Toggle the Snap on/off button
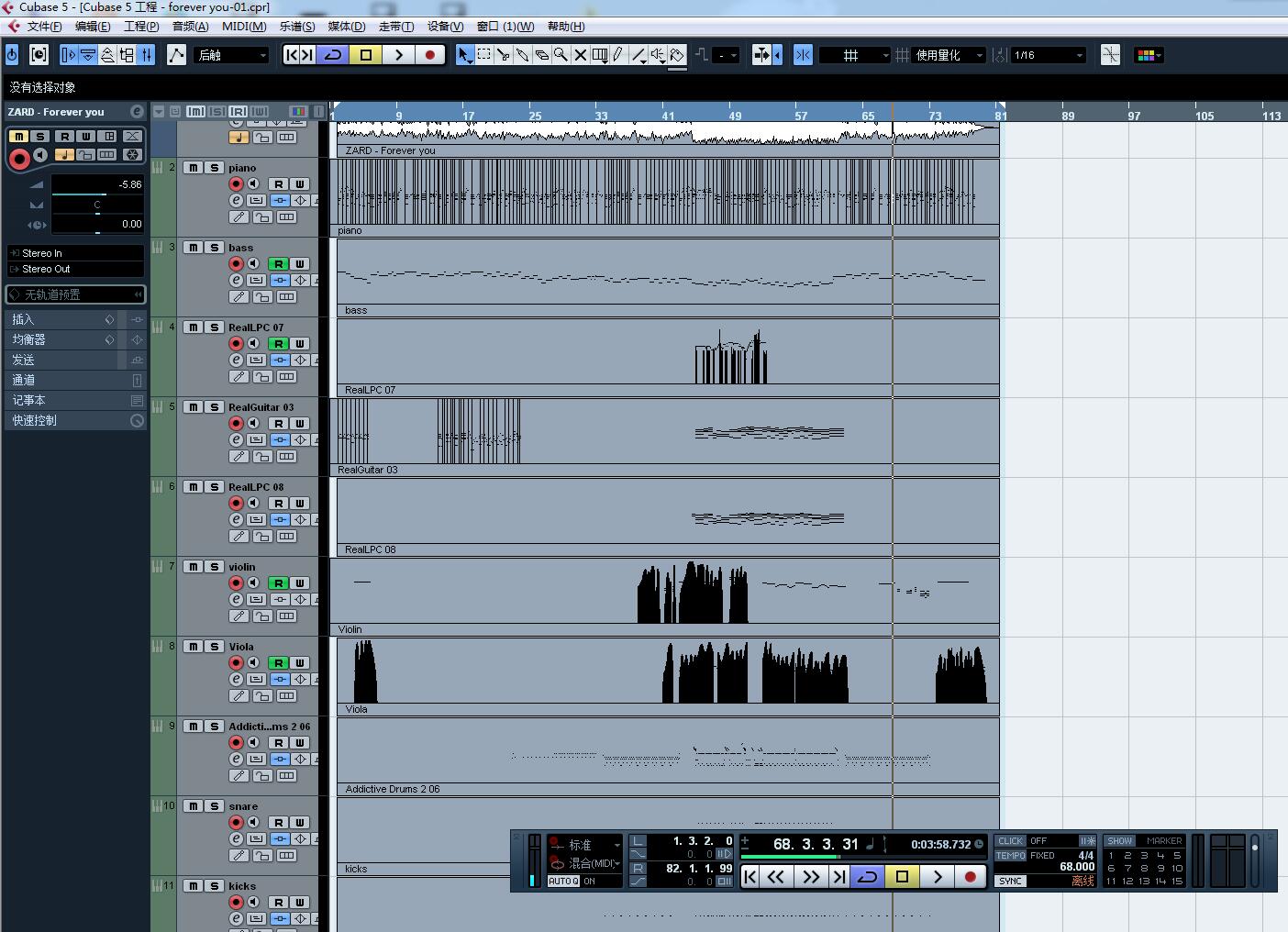The height and width of the screenshot is (932, 1288). (803, 55)
